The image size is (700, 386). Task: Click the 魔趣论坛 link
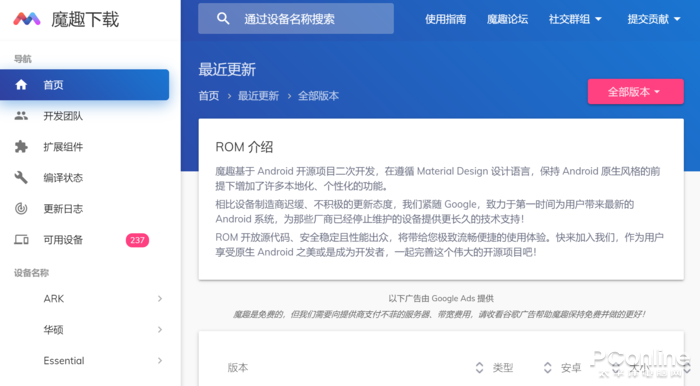point(507,19)
